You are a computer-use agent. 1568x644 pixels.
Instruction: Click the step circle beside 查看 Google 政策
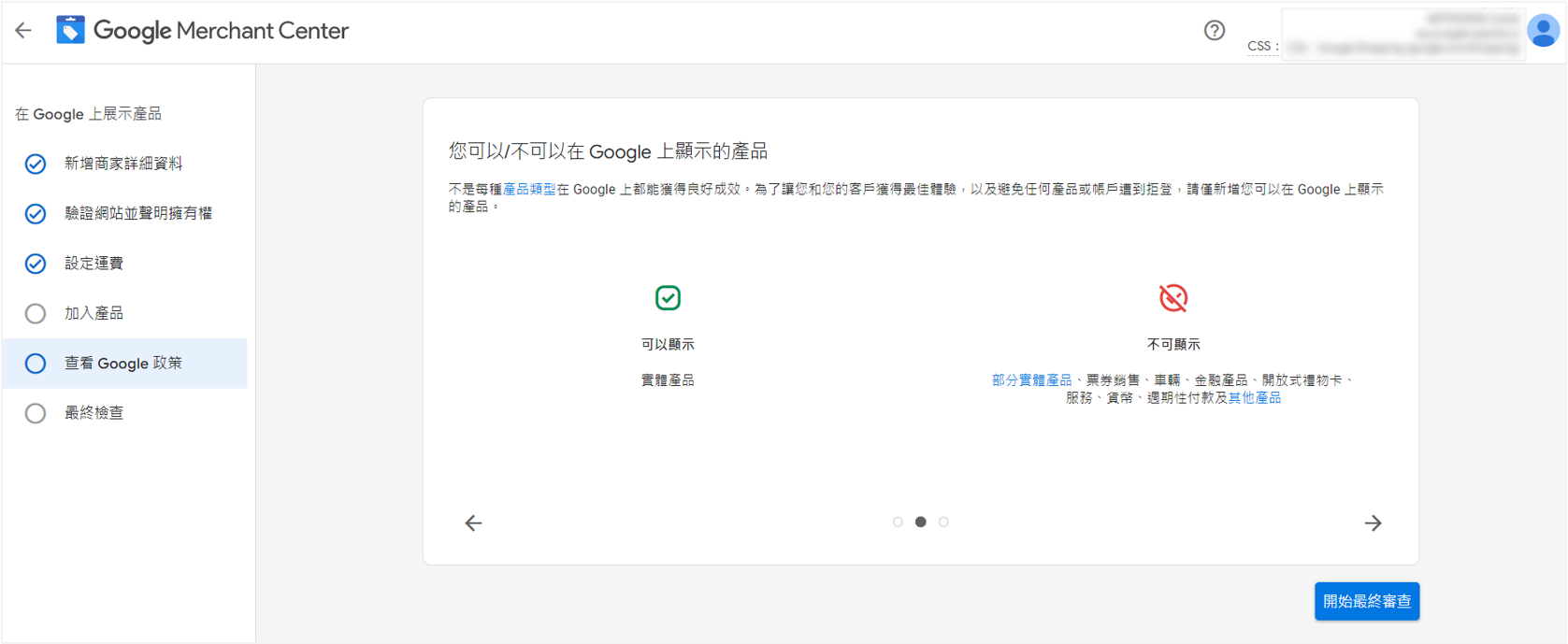(36, 364)
